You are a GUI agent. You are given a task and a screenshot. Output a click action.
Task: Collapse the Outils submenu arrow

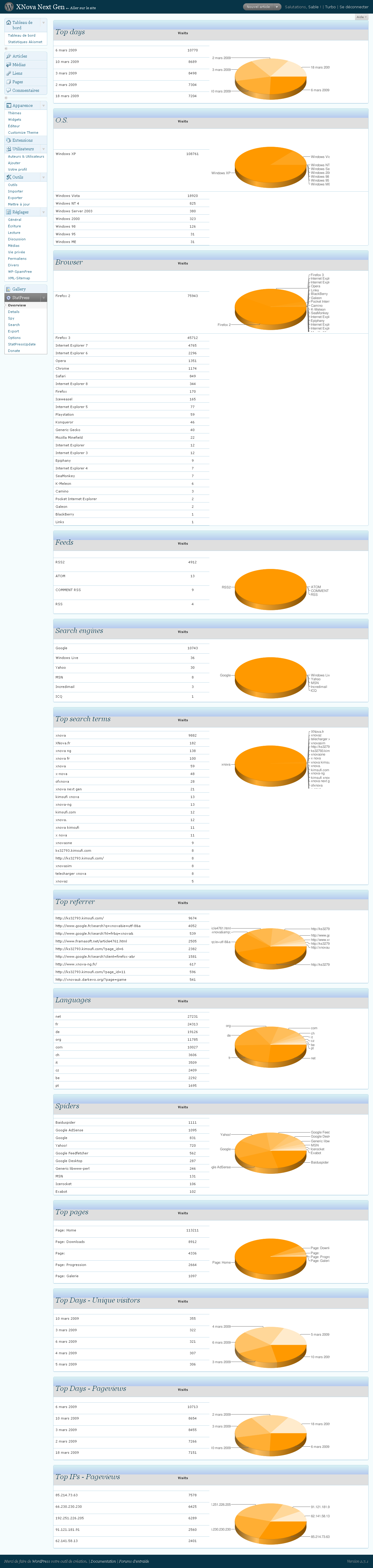pyautogui.click(x=43, y=177)
